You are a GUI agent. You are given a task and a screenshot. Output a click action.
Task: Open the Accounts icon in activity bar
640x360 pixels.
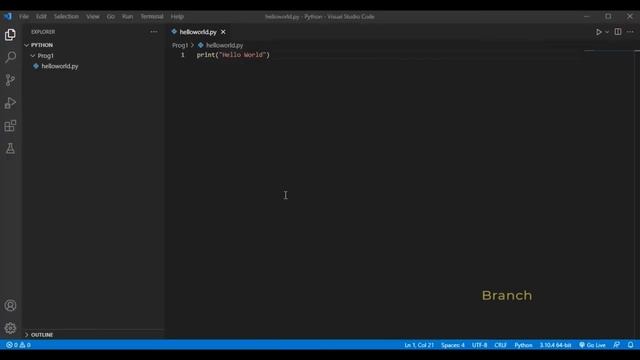pyautogui.click(x=10, y=305)
